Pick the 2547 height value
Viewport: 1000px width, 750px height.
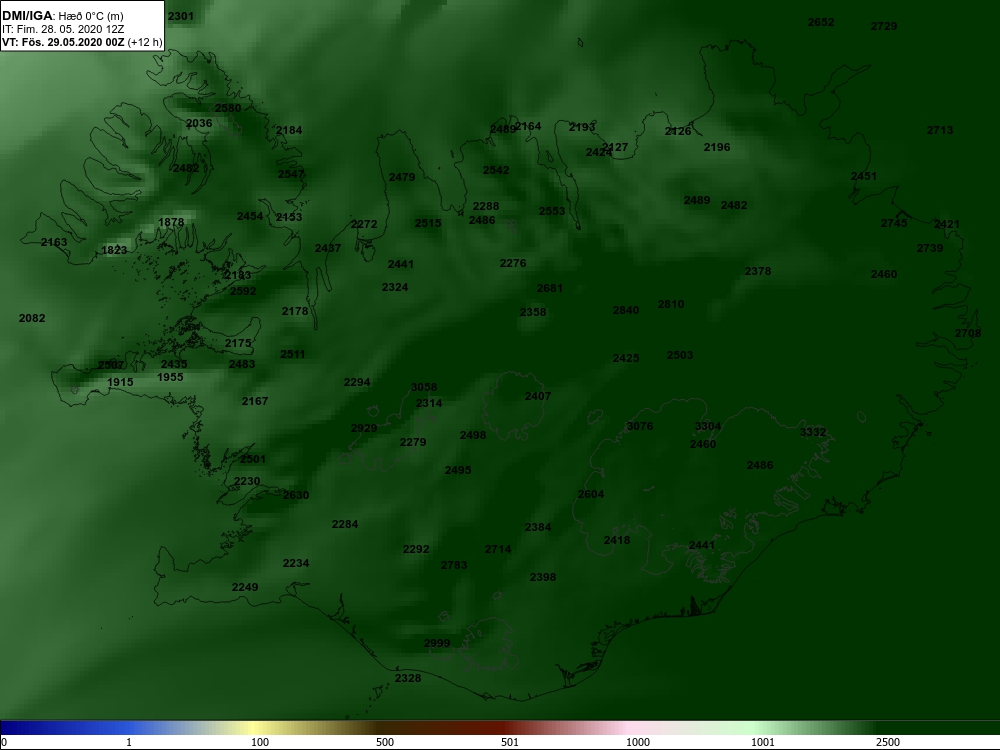pos(291,174)
